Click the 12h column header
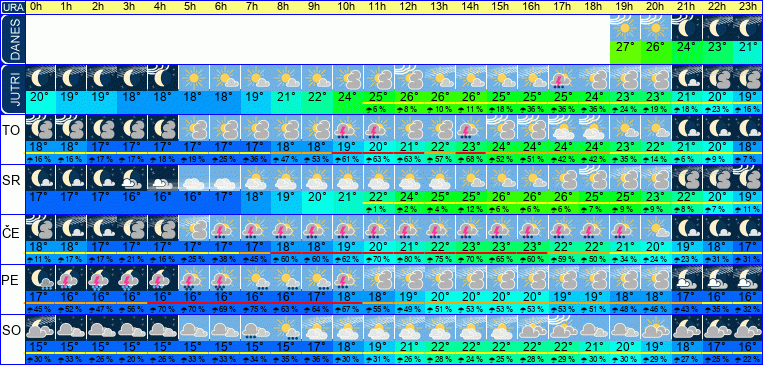 click(x=409, y=7)
